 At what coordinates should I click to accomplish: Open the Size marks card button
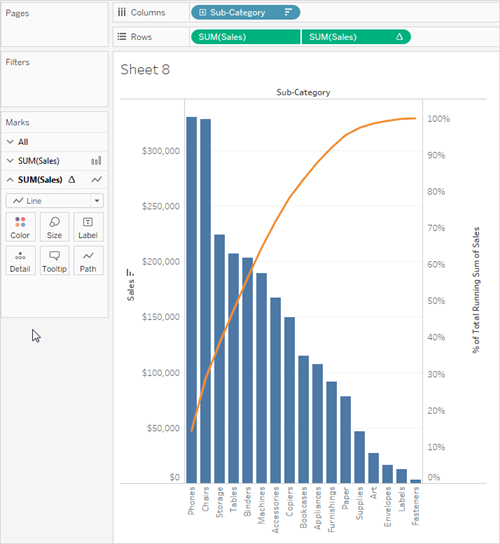coord(54,227)
